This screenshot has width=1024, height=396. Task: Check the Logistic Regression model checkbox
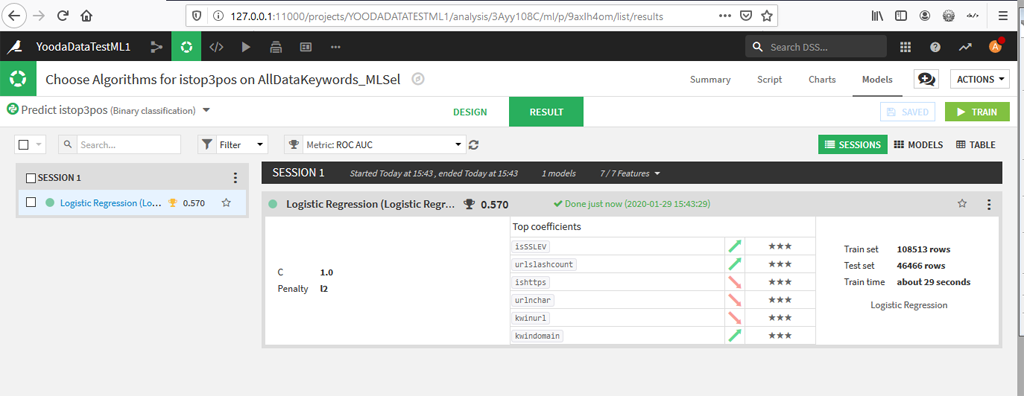[31, 203]
